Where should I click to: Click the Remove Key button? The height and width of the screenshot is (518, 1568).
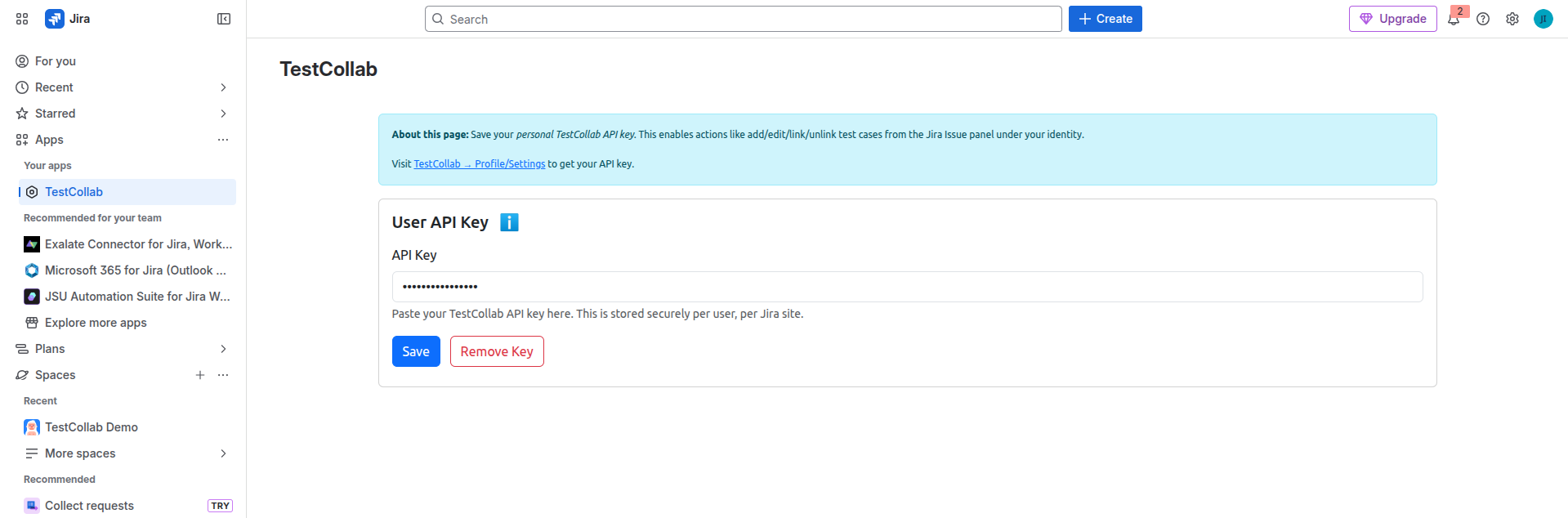pos(497,351)
